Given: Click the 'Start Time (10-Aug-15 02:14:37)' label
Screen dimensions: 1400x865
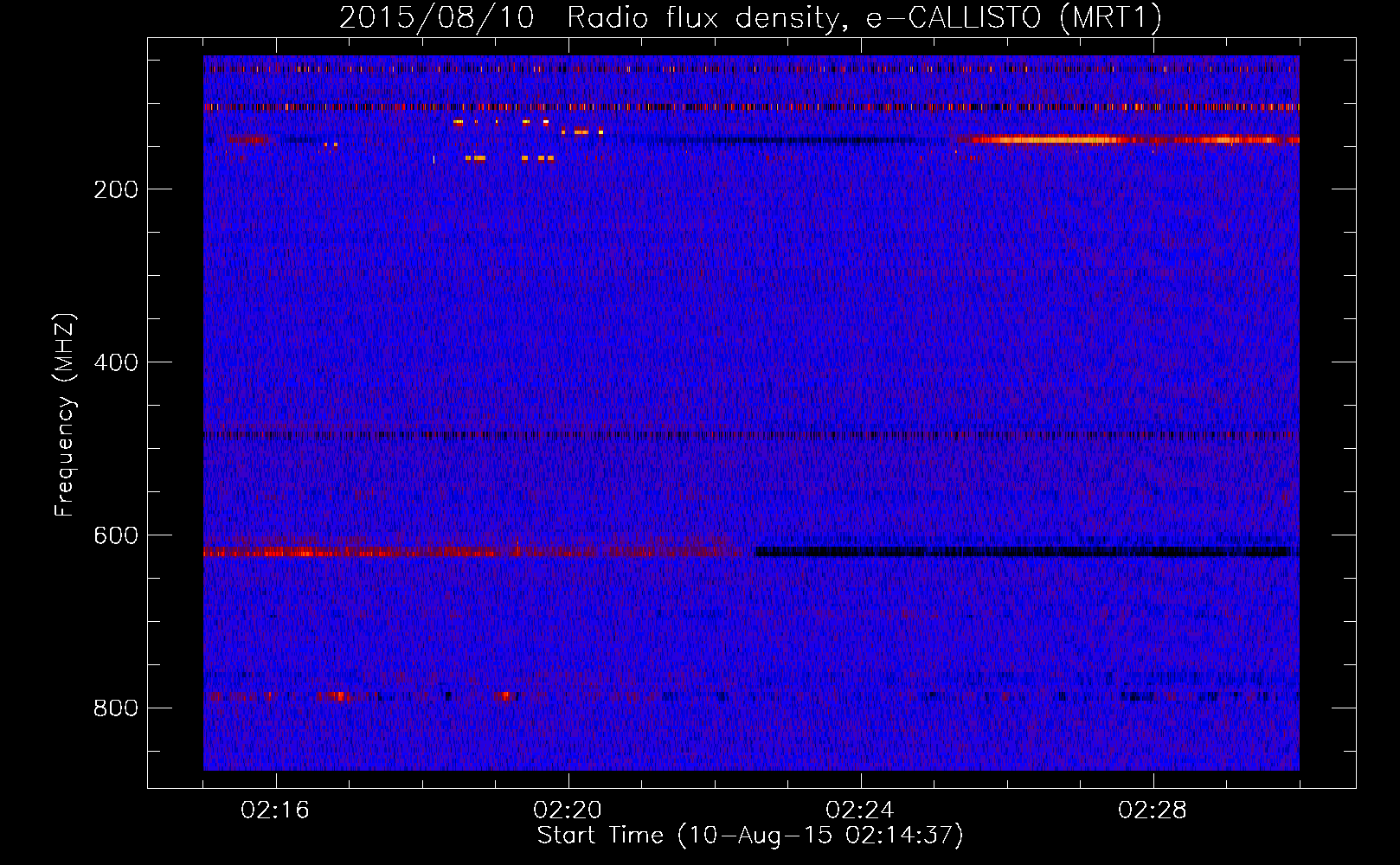Looking at the screenshot, I should point(750,835).
